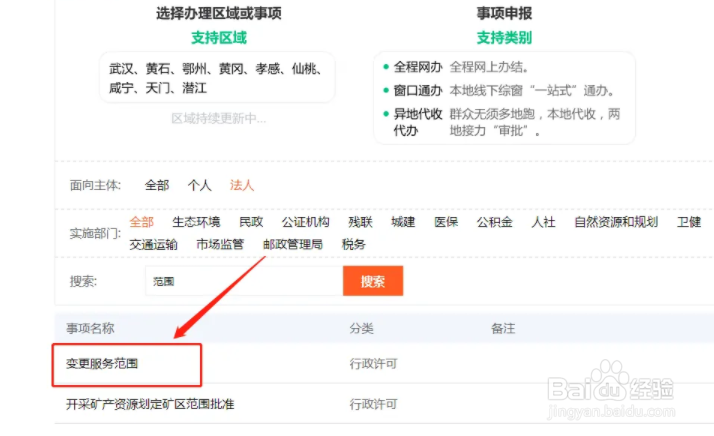Filter by 公积金 department
The image size is (714, 436).
coord(495,222)
